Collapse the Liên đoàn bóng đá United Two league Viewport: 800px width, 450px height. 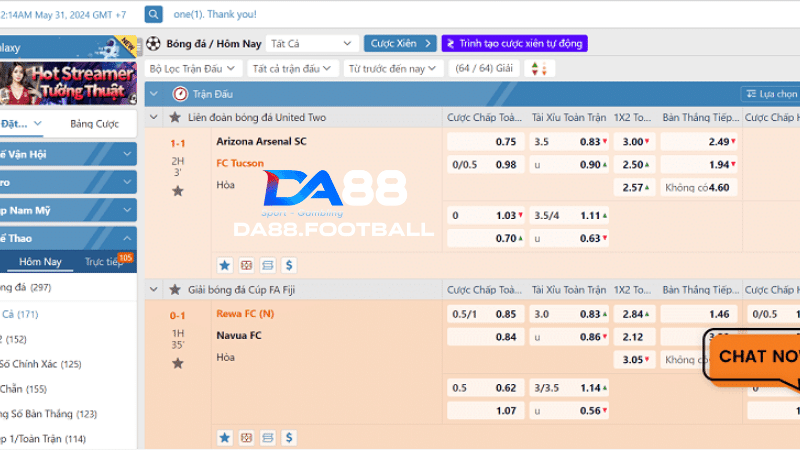[153, 118]
